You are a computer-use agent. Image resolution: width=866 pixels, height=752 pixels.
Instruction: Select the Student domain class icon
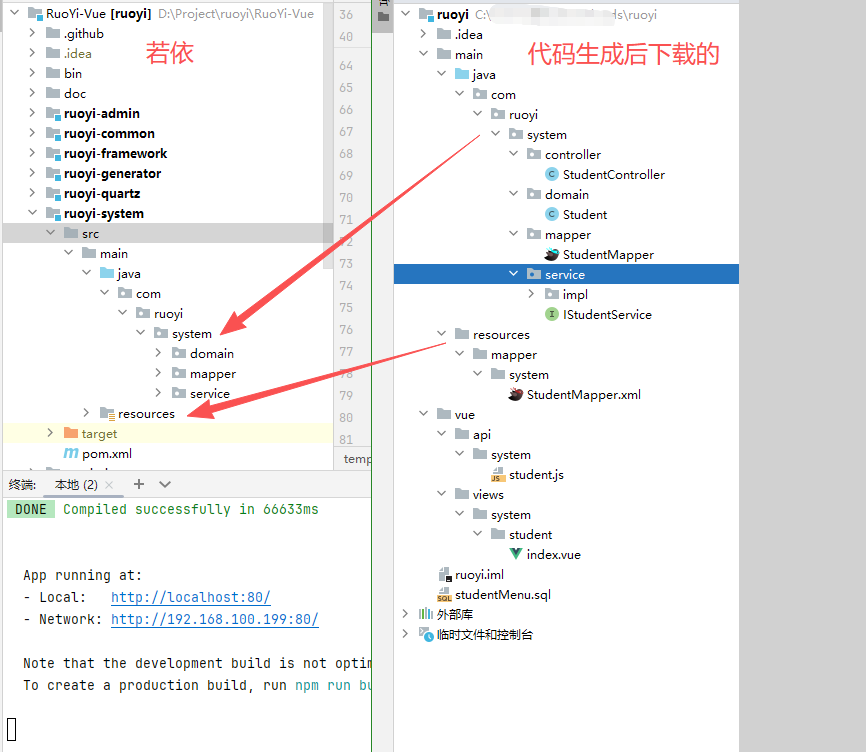(552, 214)
